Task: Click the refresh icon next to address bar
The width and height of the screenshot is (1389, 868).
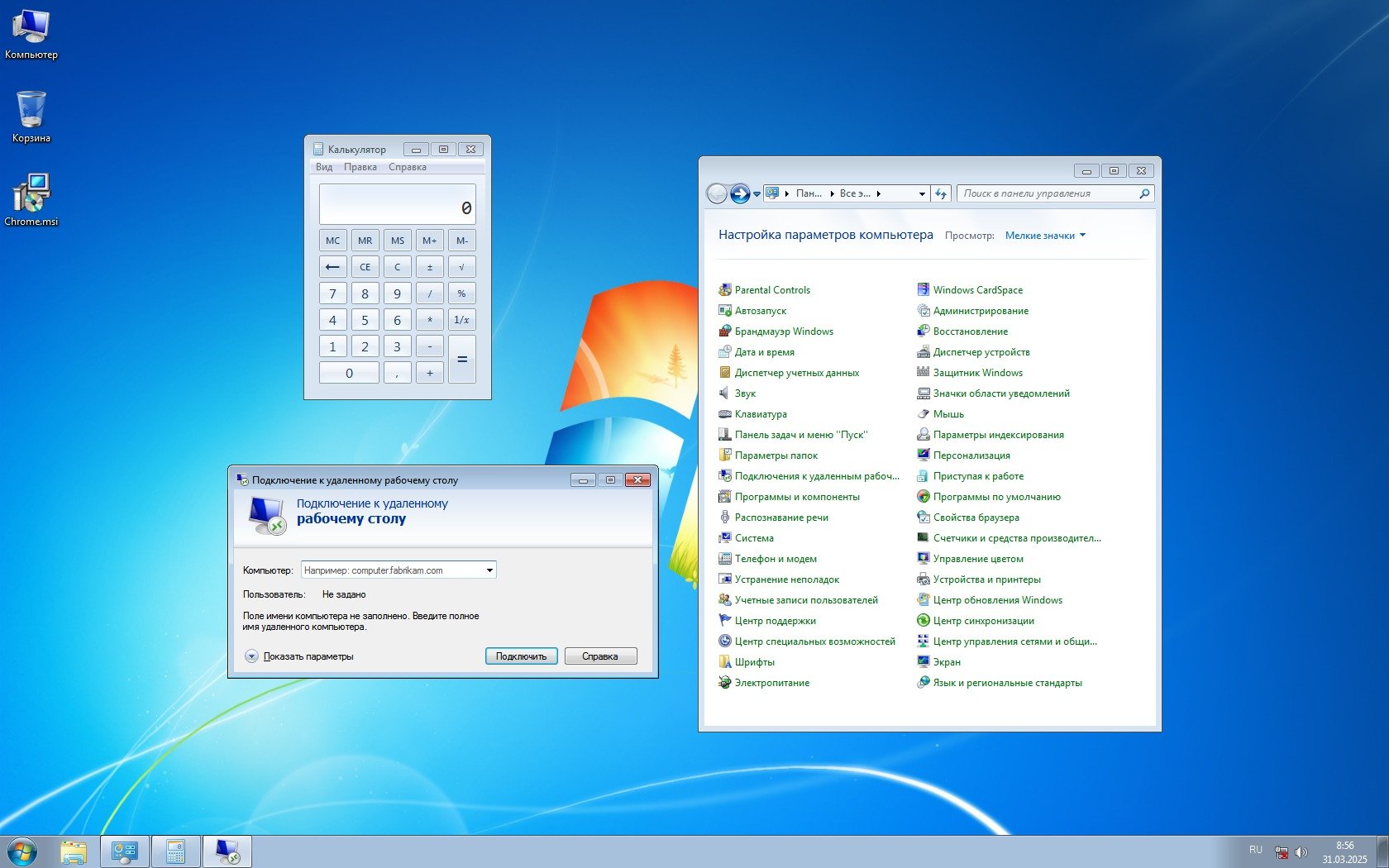Action: 941,193
